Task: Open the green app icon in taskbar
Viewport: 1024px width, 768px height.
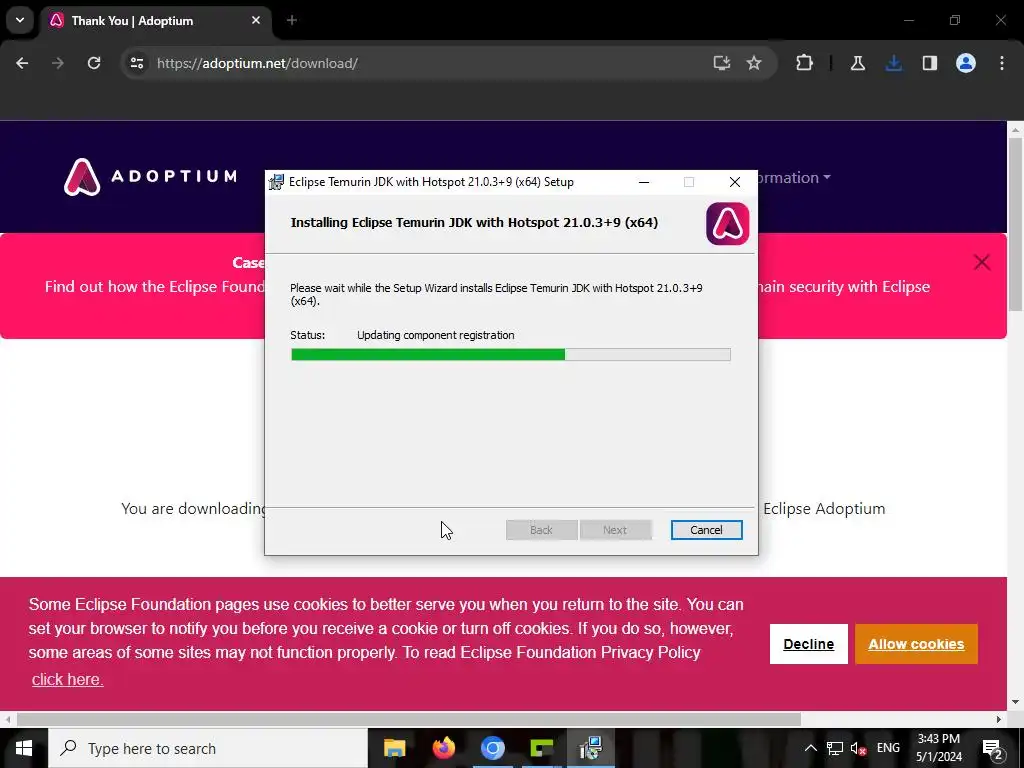Action: [541, 748]
